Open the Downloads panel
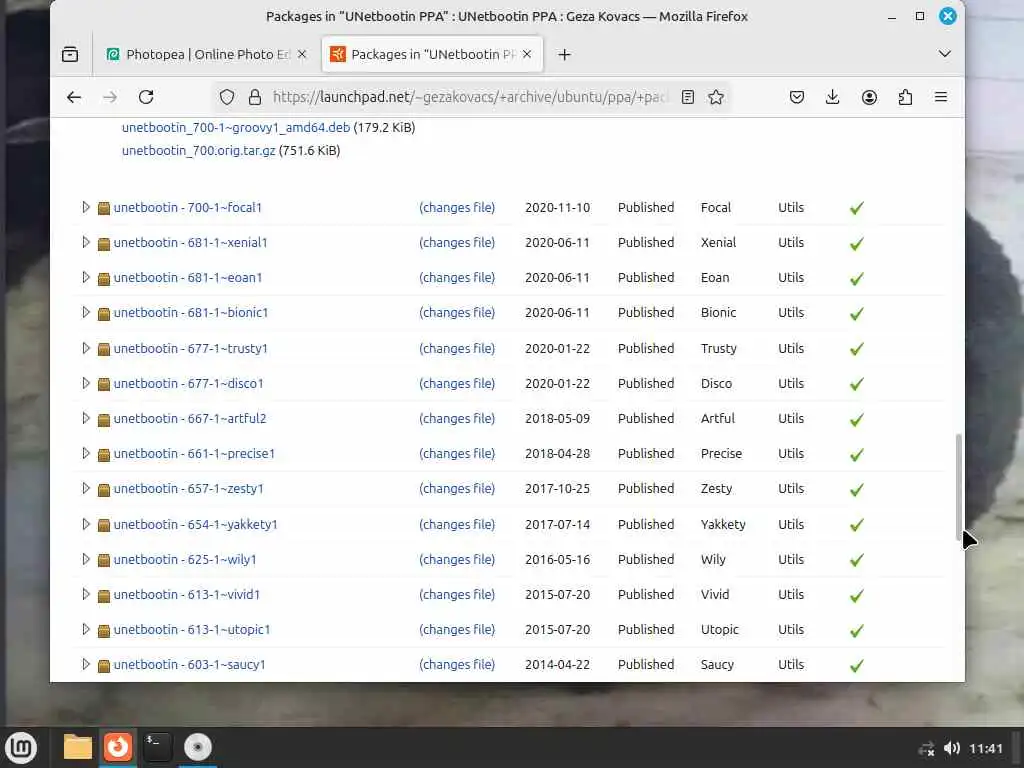Image resolution: width=1024 pixels, height=768 pixels. [833, 97]
